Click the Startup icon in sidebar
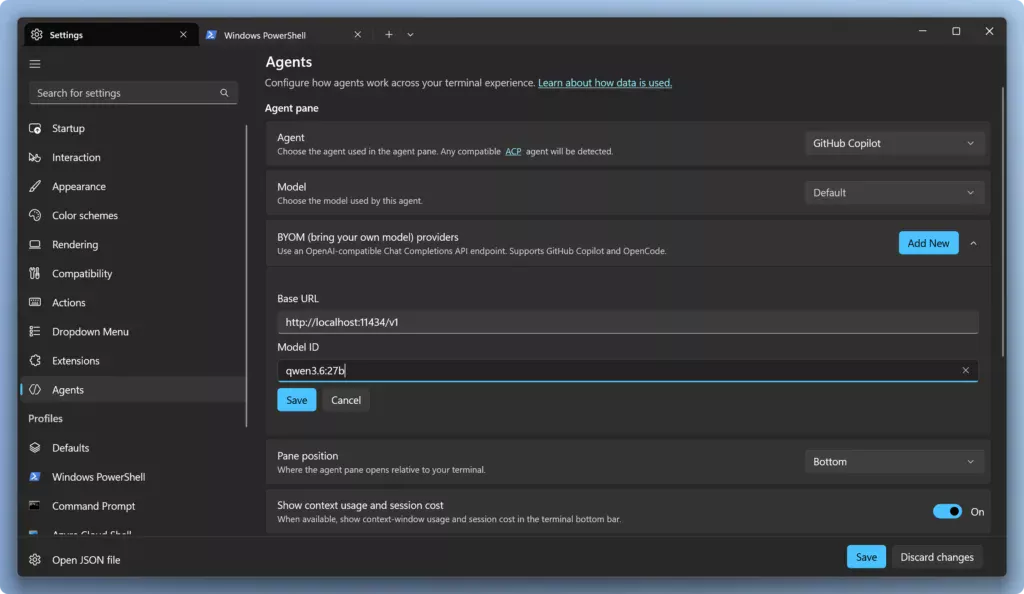1024x594 pixels. [35, 129]
